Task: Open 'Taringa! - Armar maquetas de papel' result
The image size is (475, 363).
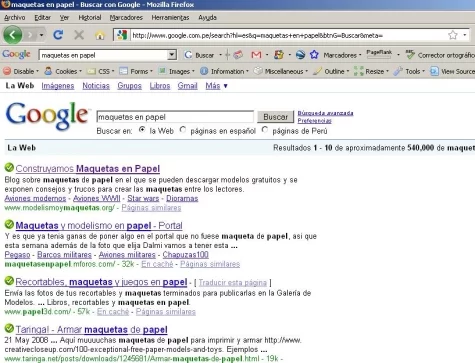Action: tap(91, 330)
